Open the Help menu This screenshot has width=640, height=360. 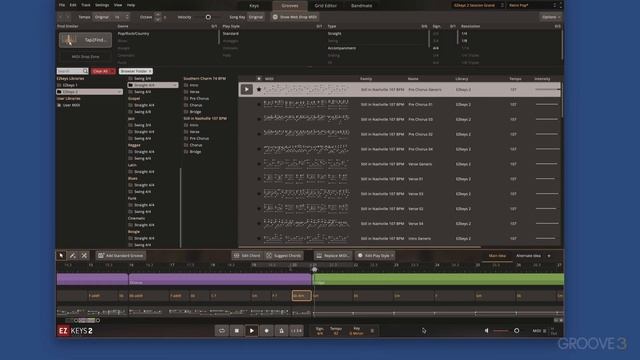click(x=131, y=5)
